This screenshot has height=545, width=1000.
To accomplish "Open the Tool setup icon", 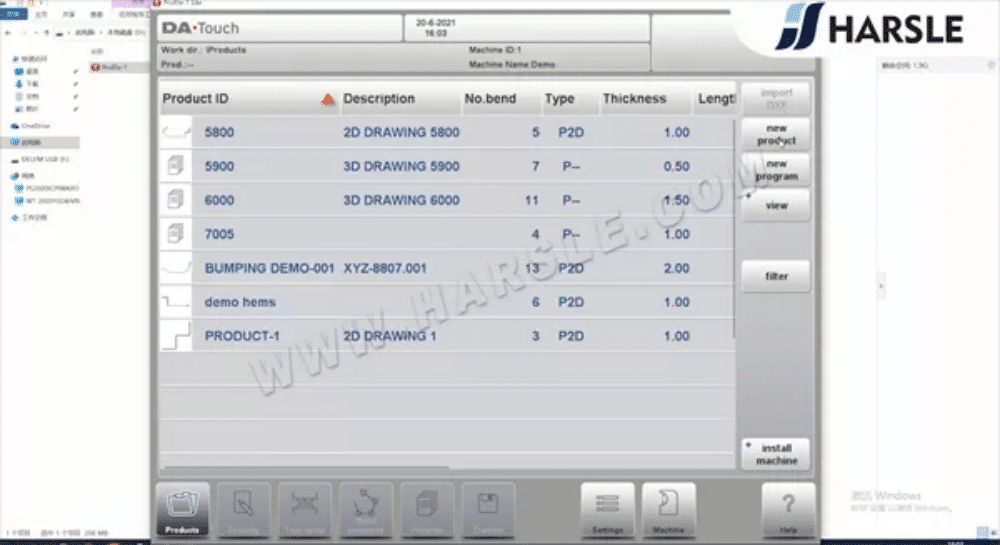I will click(x=305, y=509).
